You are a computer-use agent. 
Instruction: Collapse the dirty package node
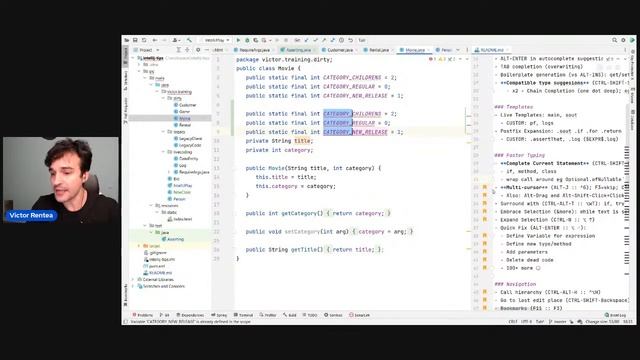point(163,98)
